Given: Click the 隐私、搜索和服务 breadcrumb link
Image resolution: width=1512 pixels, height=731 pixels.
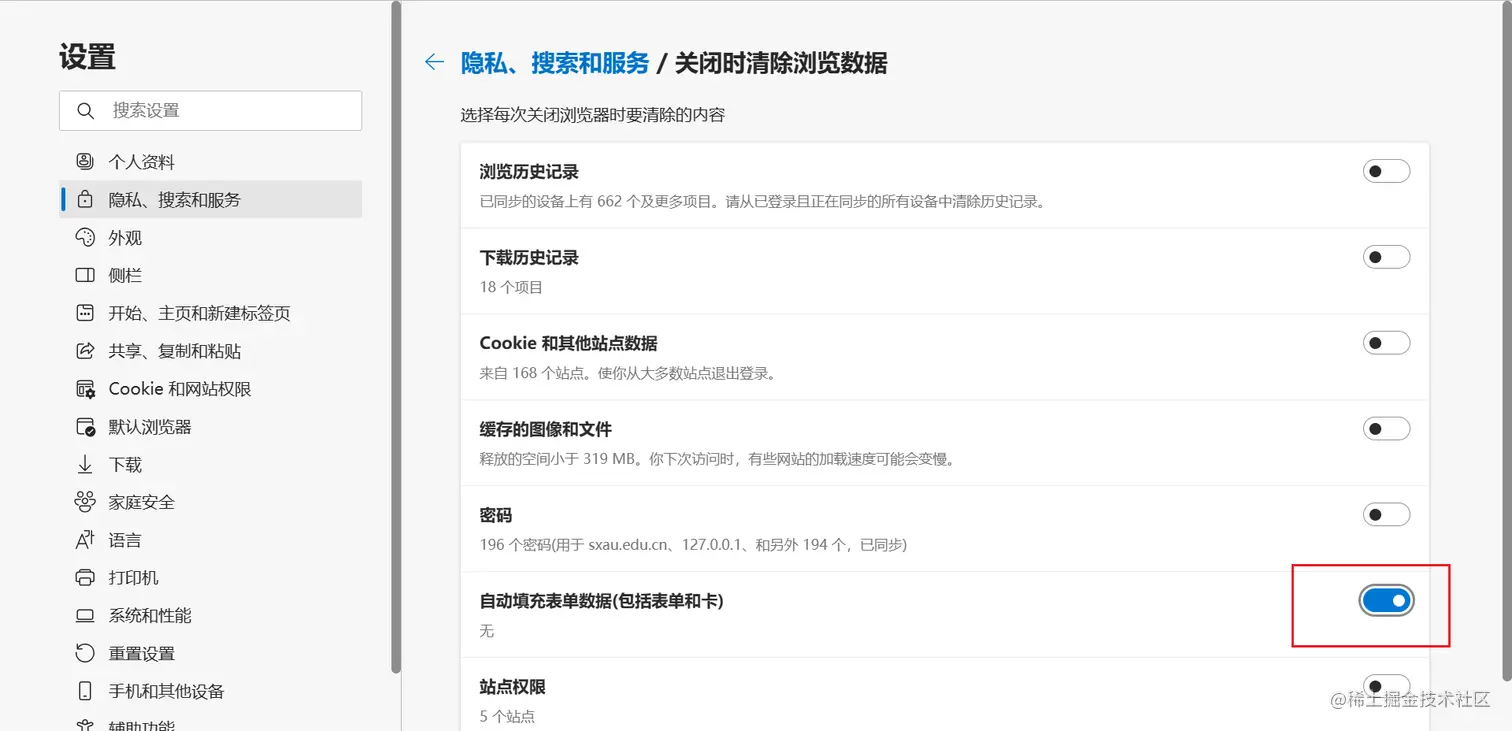Looking at the screenshot, I should (x=555, y=63).
